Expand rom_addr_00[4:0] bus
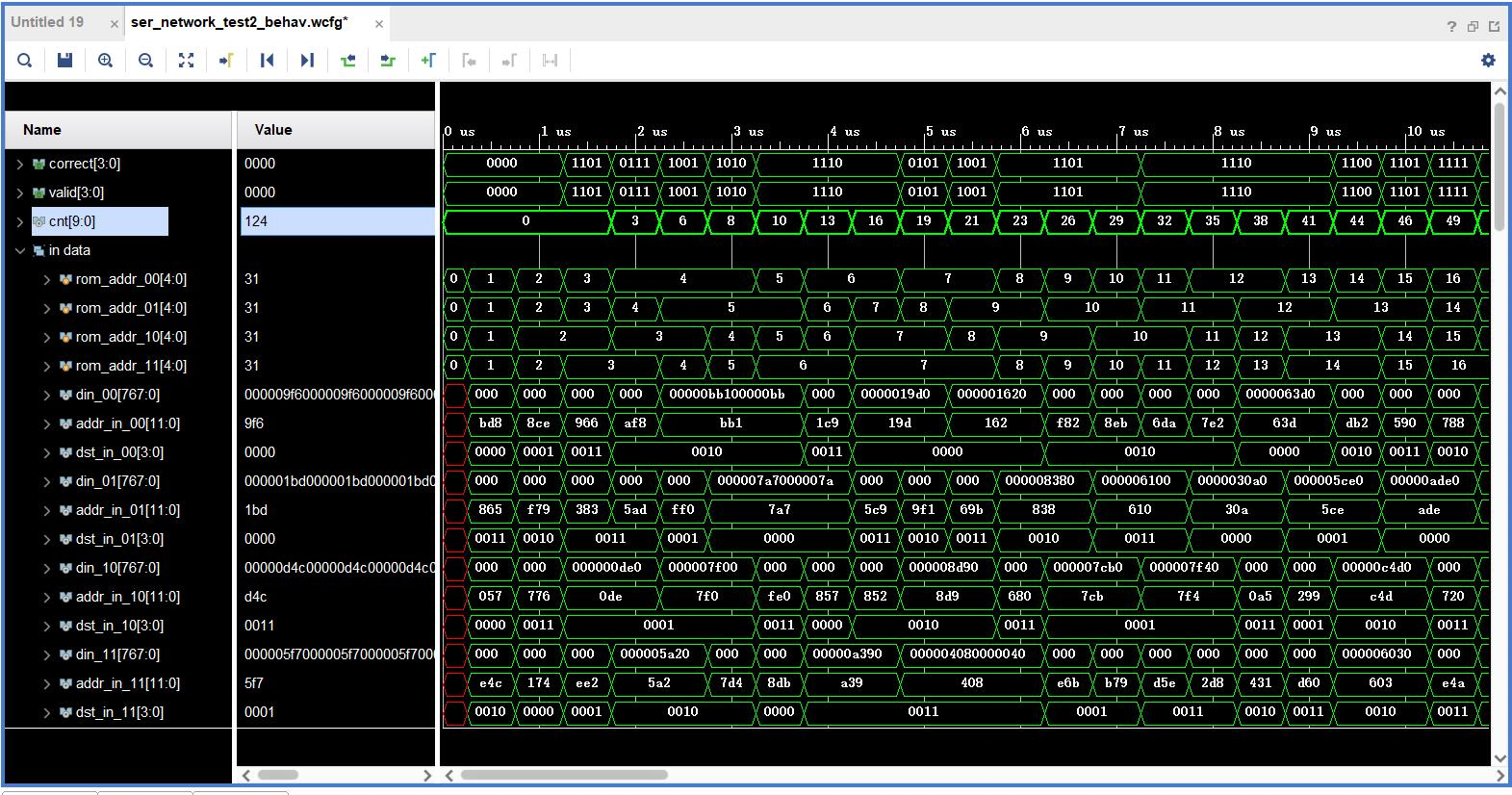 [47, 279]
